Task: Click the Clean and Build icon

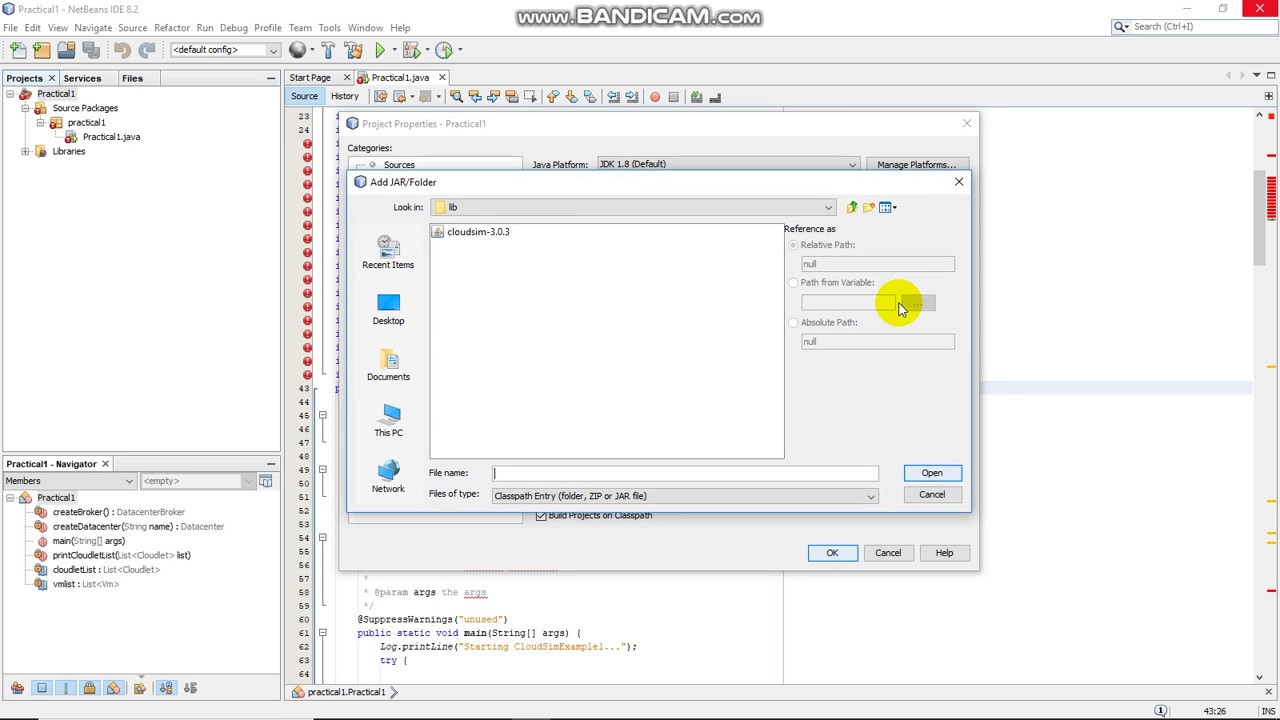Action: (x=353, y=50)
